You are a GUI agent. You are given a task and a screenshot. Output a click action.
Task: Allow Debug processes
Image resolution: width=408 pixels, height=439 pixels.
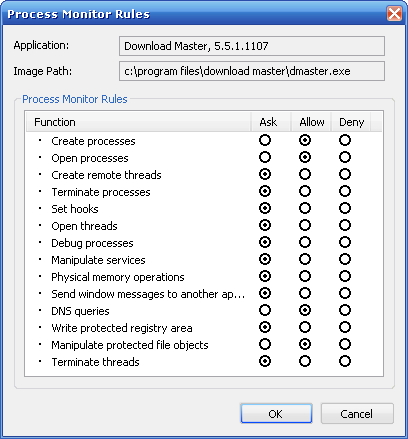coord(305,242)
